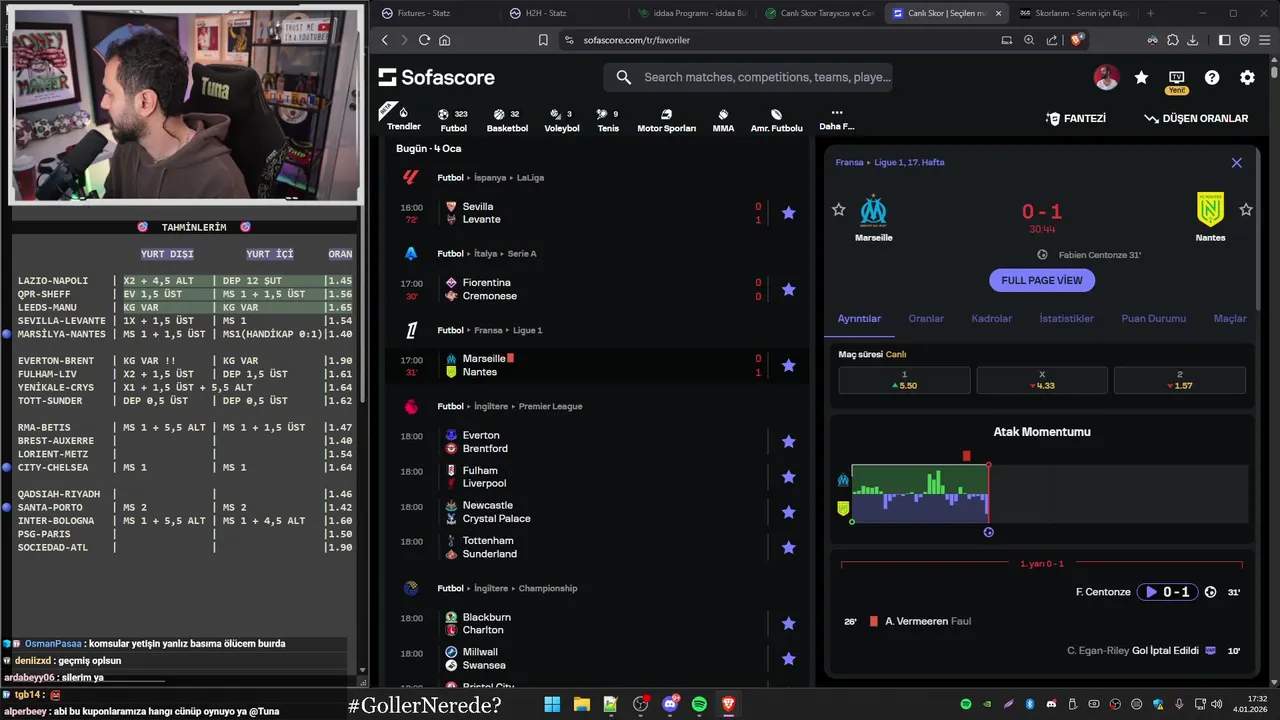Image resolution: width=1280 pixels, height=720 pixels.
Task: Unfavorite the Tottenham-Sunderland match star
Action: [788, 547]
